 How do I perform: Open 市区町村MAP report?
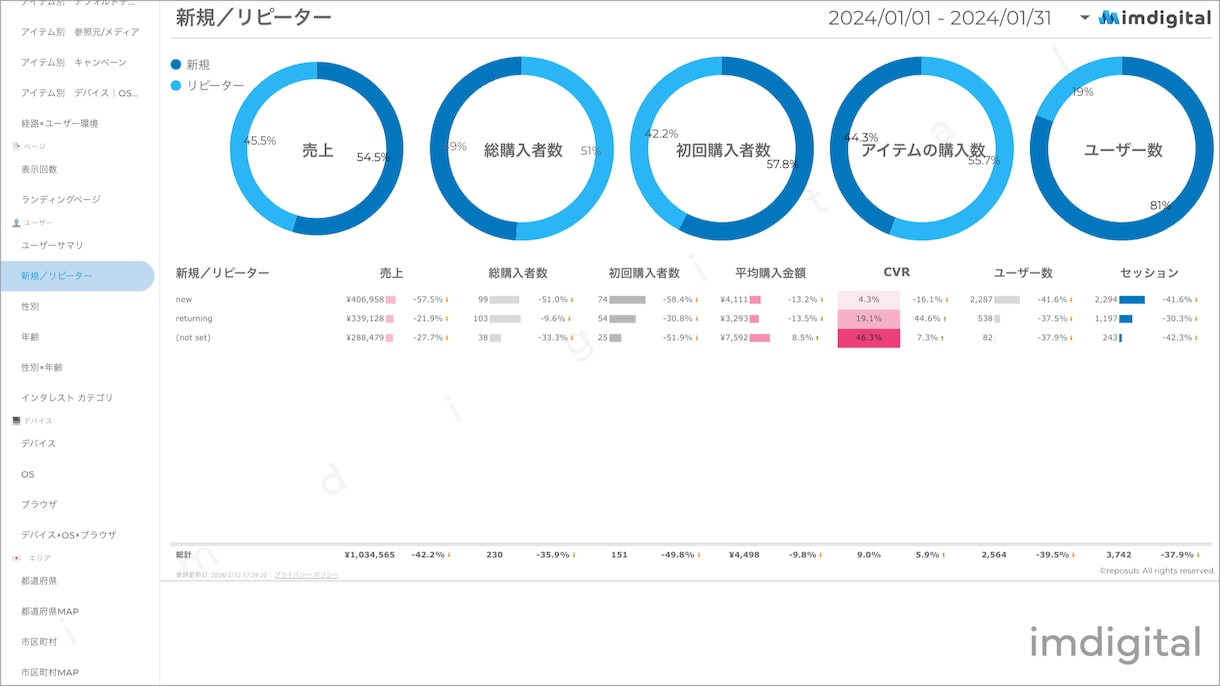[50, 672]
